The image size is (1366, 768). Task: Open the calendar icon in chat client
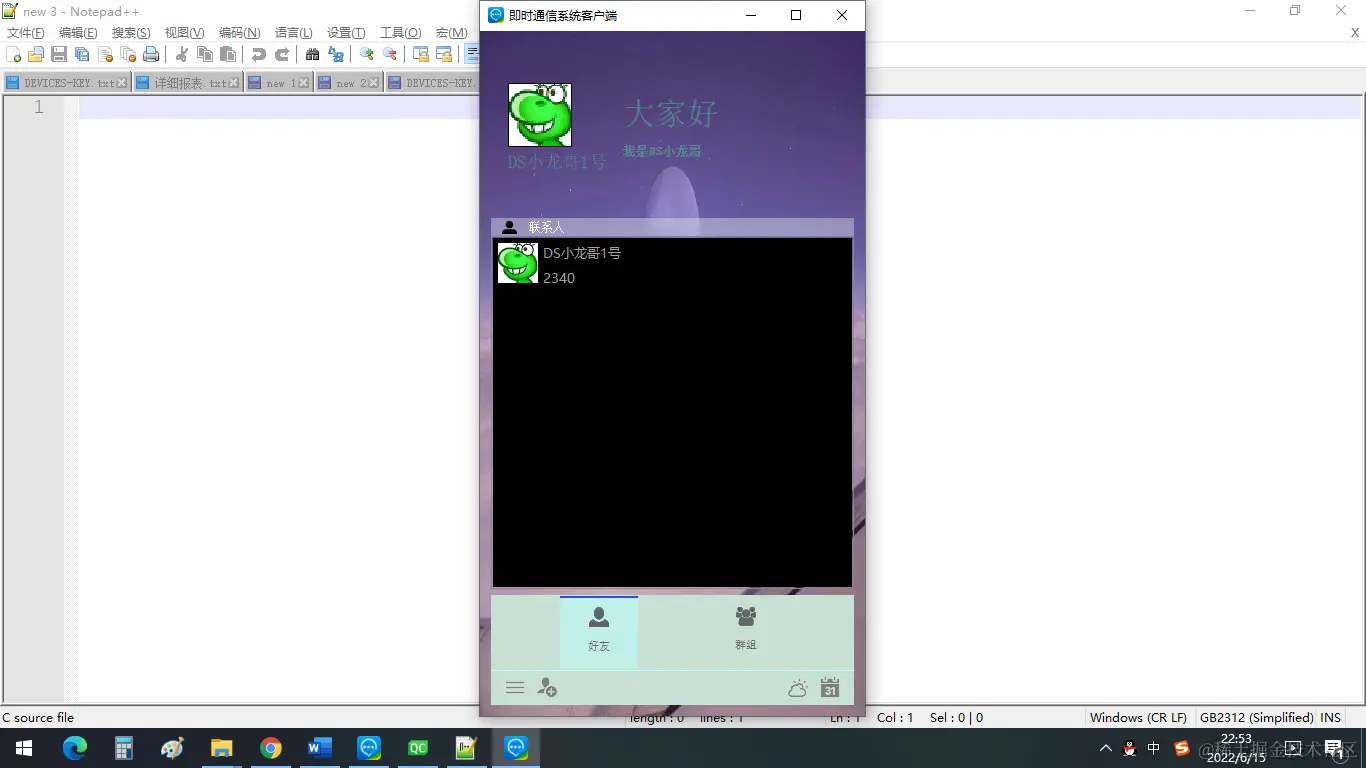click(x=830, y=687)
